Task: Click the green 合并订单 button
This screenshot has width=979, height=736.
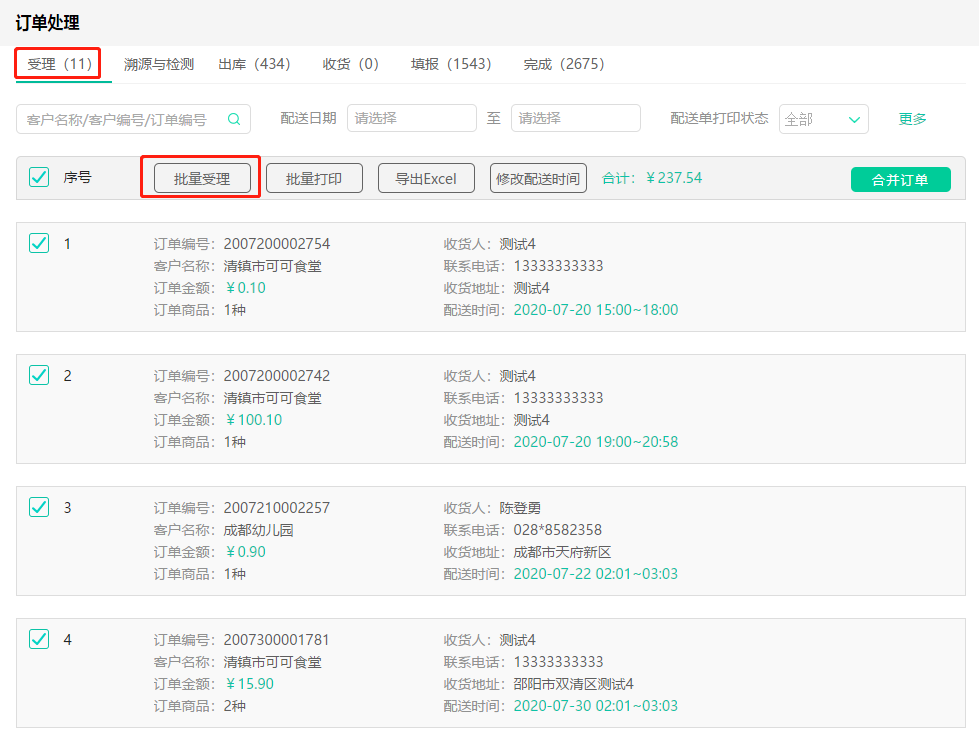Action: tap(900, 180)
